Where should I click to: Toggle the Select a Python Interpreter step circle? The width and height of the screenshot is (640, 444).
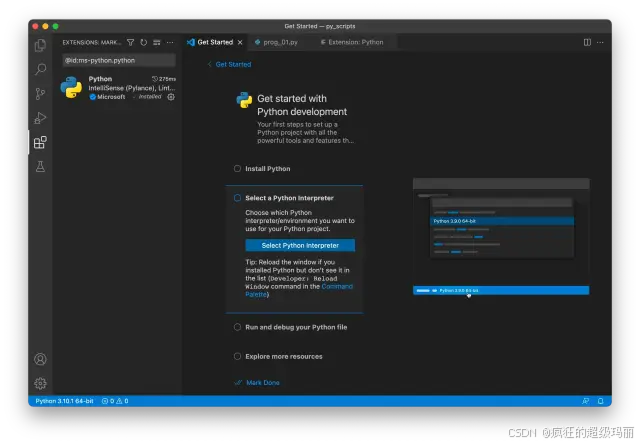coord(237,198)
